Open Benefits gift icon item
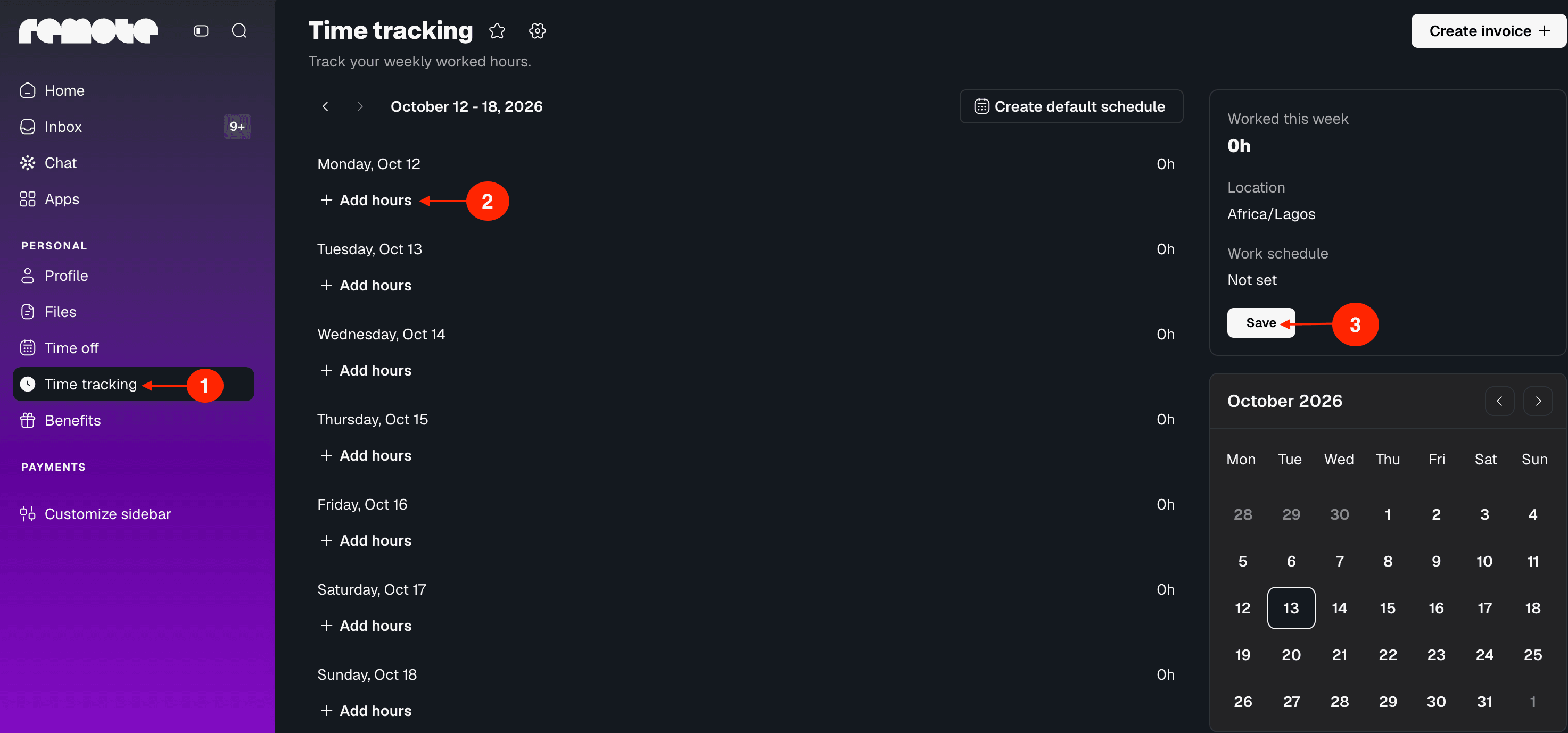Screen dimensions: 1568x733 [27, 420]
